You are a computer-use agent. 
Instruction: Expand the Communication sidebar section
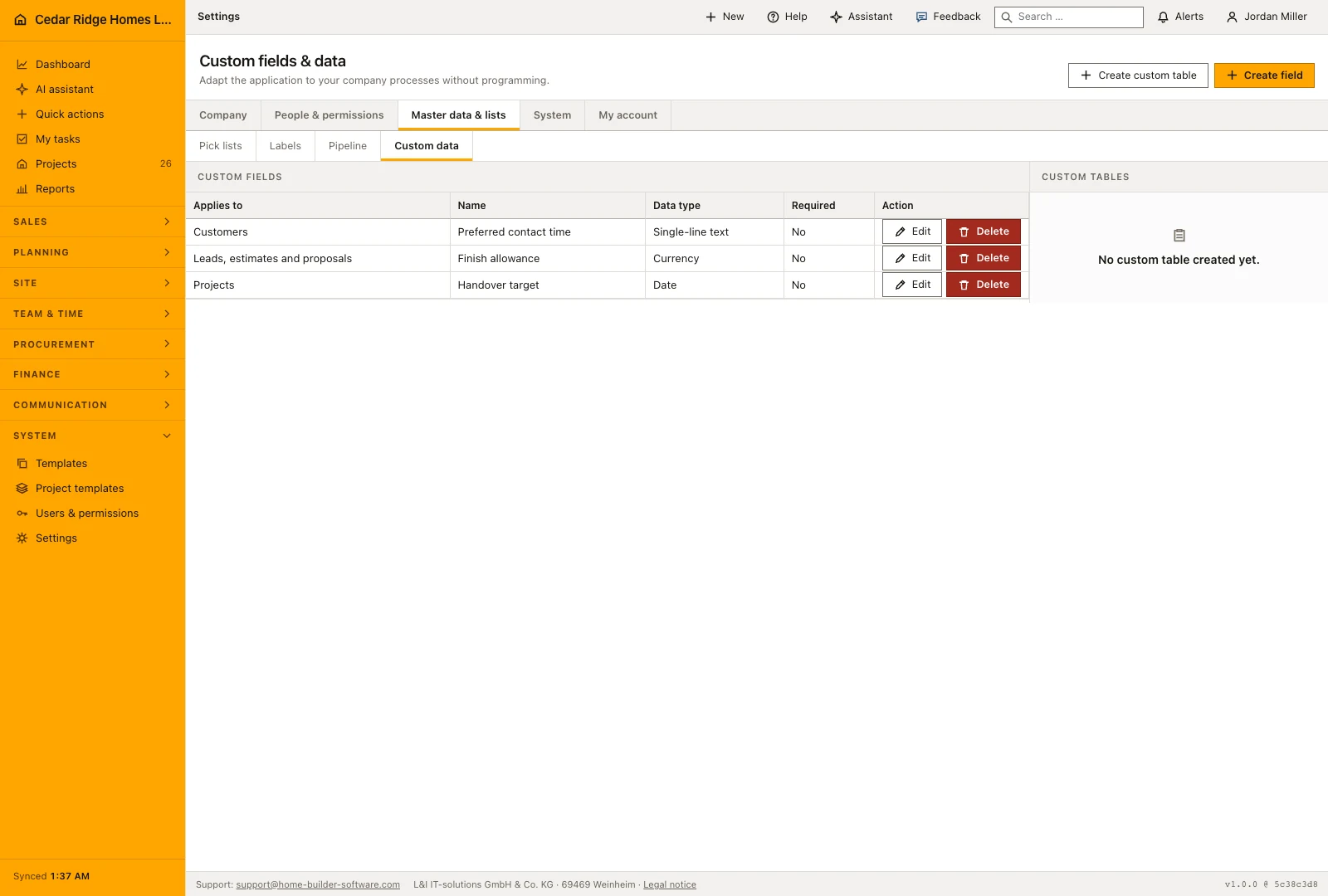click(92, 405)
